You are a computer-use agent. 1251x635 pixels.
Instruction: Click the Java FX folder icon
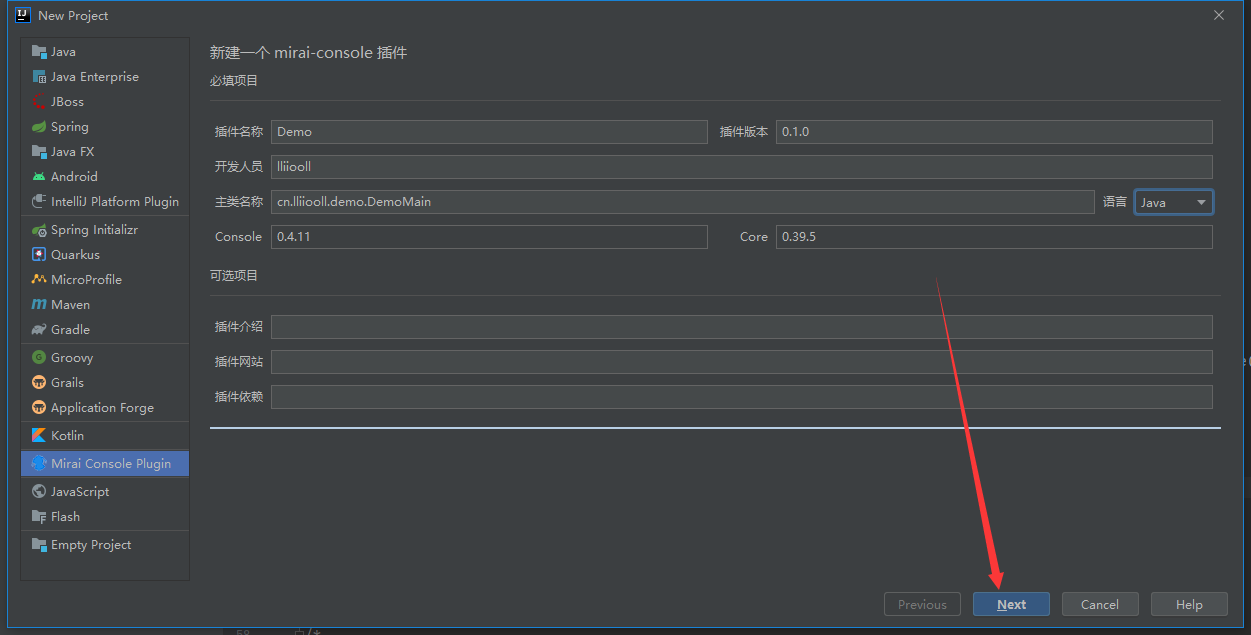39,152
